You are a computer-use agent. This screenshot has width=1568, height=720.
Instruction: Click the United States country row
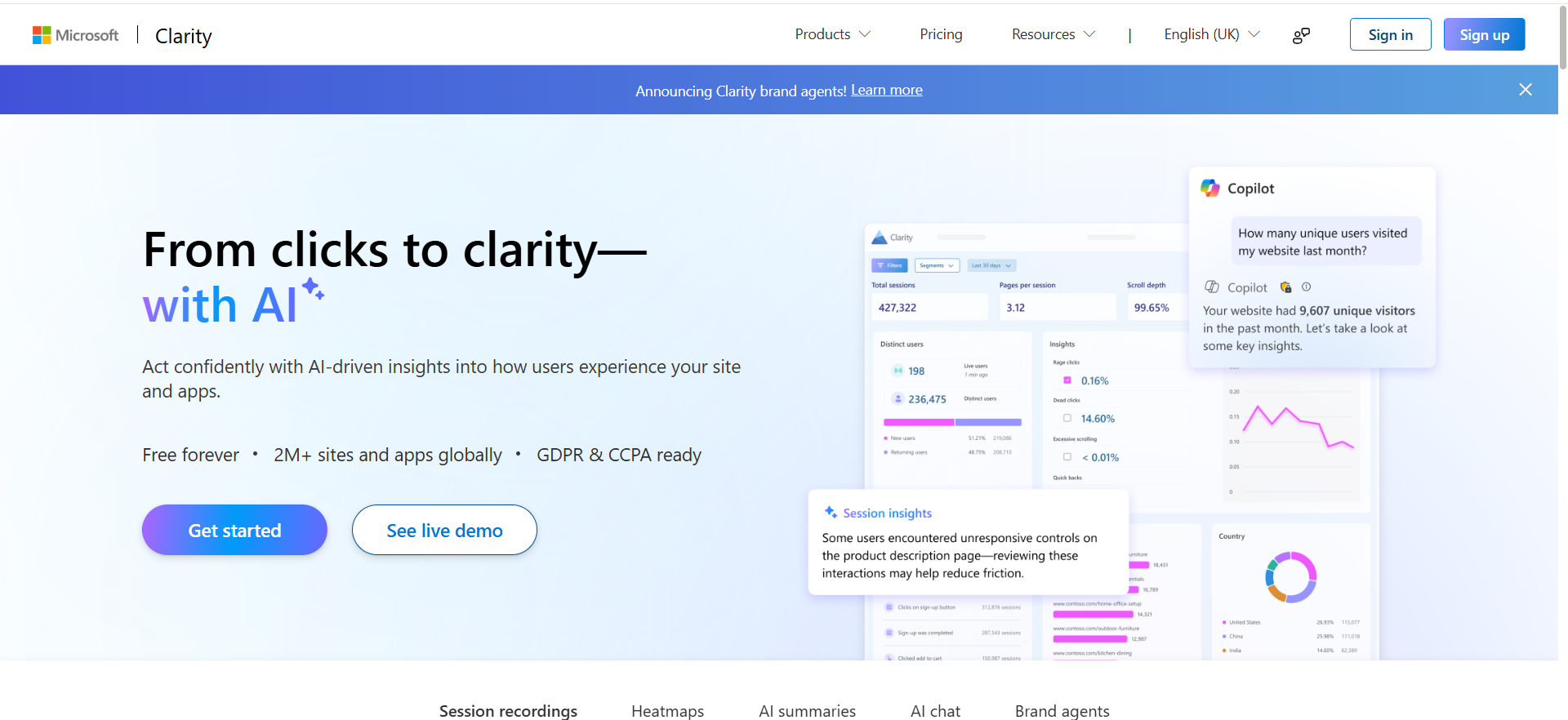(1290, 622)
